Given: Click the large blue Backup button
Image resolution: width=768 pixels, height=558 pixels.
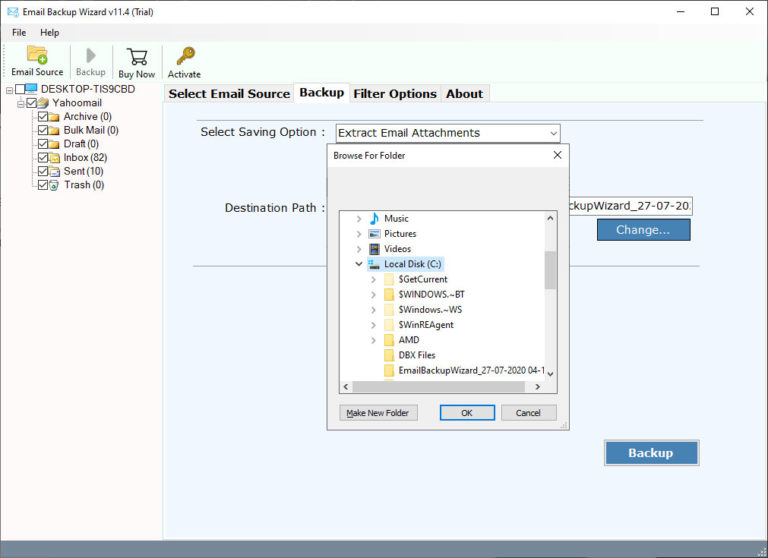Looking at the screenshot, I should pos(651,453).
